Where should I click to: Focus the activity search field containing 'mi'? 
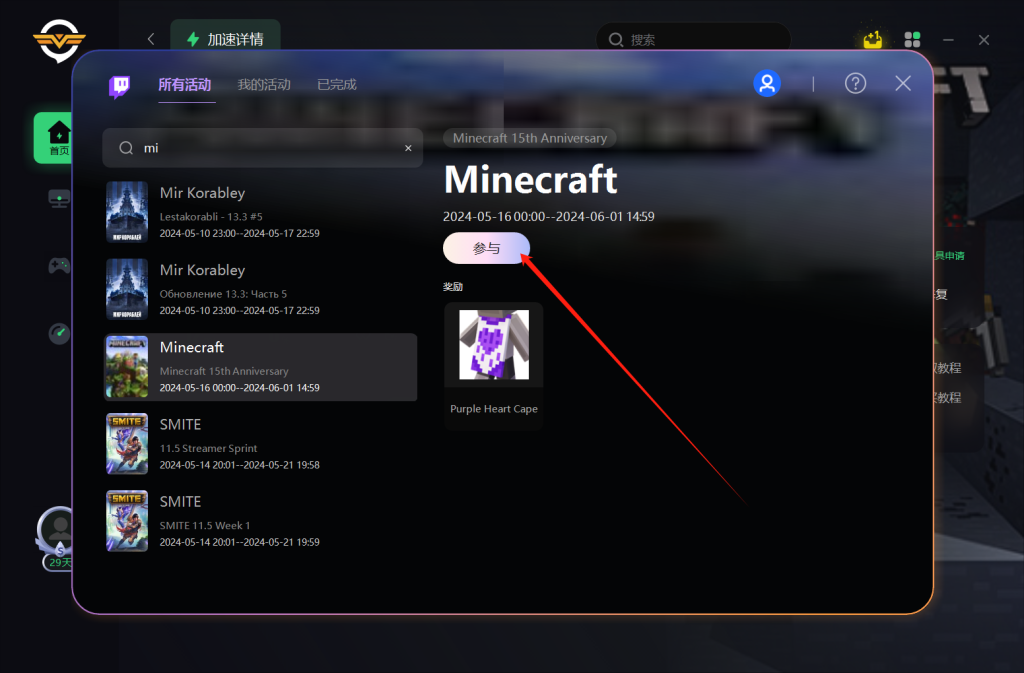tap(263, 148)
